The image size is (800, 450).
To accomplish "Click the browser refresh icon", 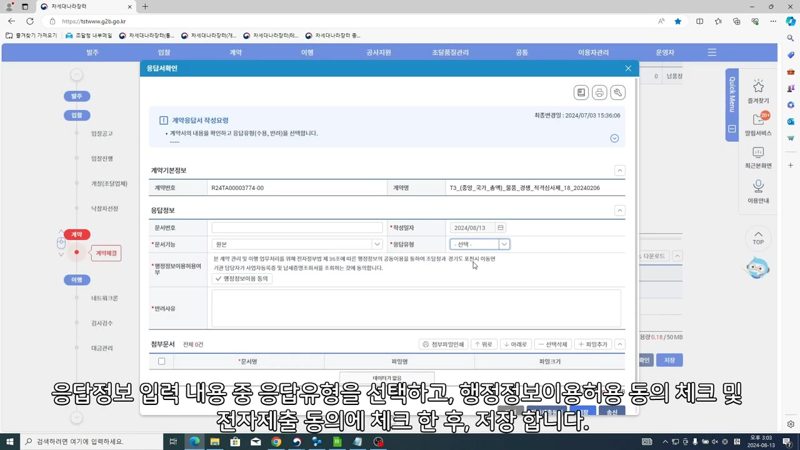I will pos(30,21).
